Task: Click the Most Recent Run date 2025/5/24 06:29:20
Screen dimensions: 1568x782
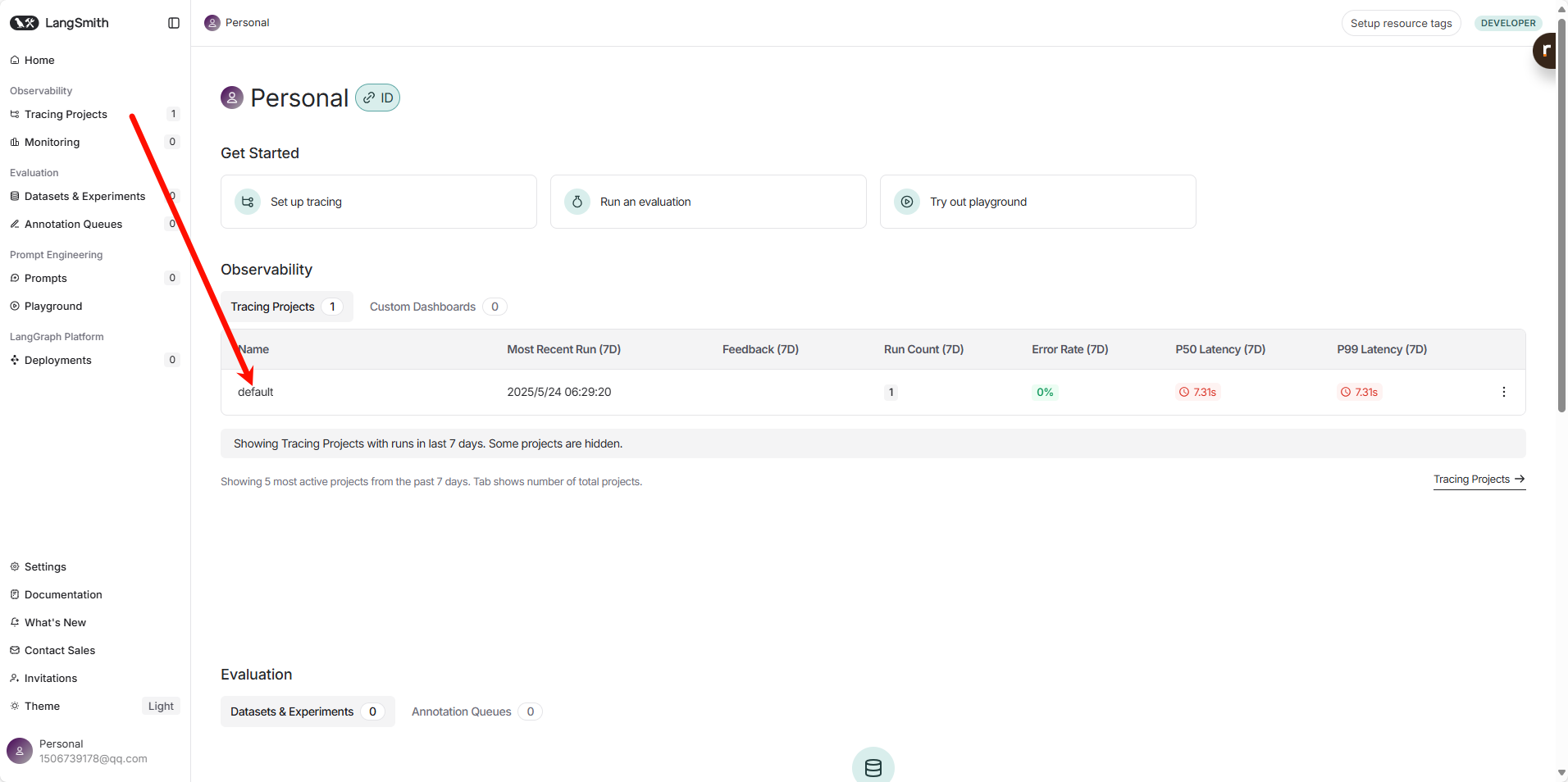Action: click(559, 392)
